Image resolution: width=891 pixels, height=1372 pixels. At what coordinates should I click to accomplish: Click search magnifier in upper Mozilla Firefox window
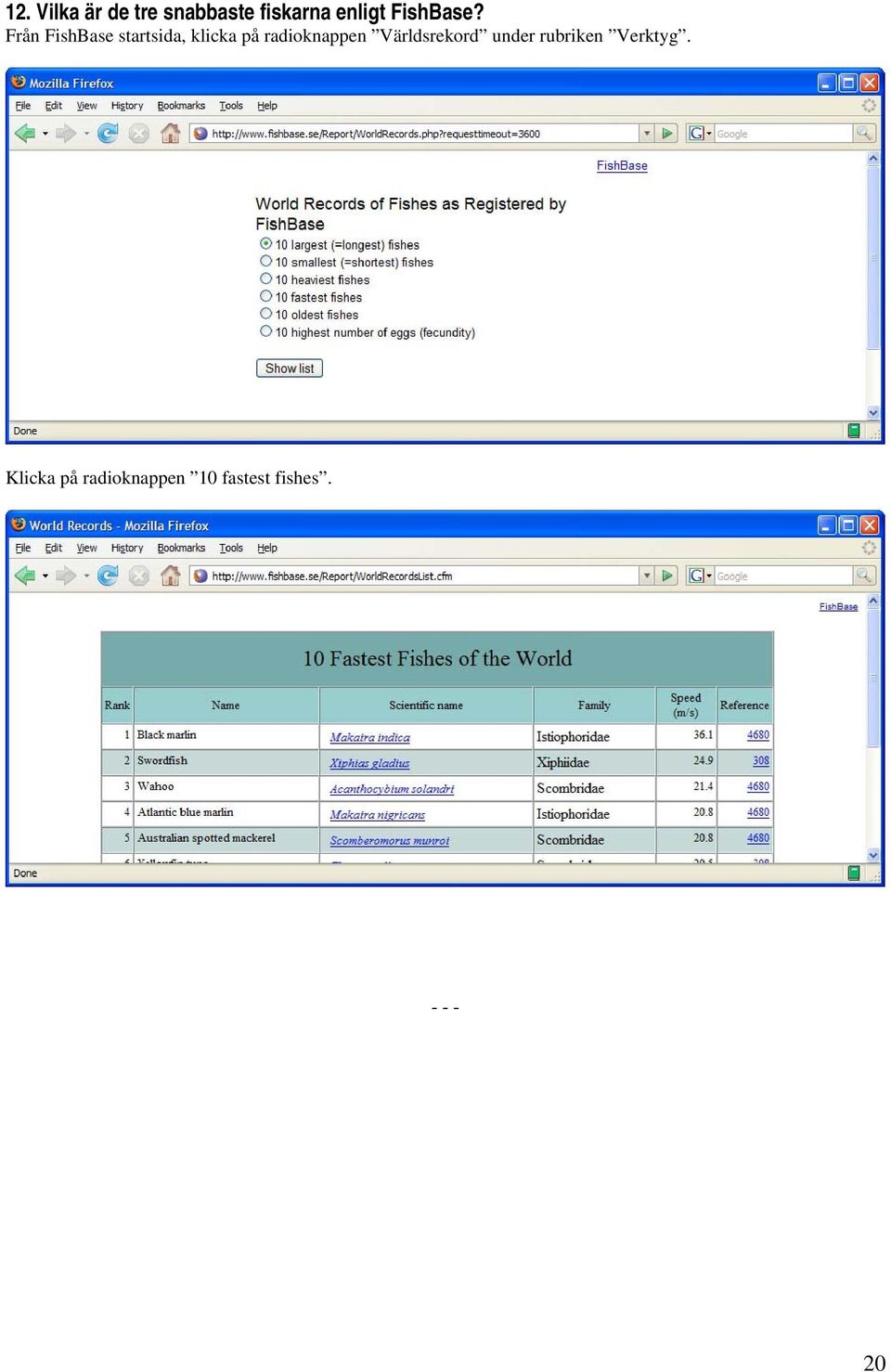click(x=864, y=134)
